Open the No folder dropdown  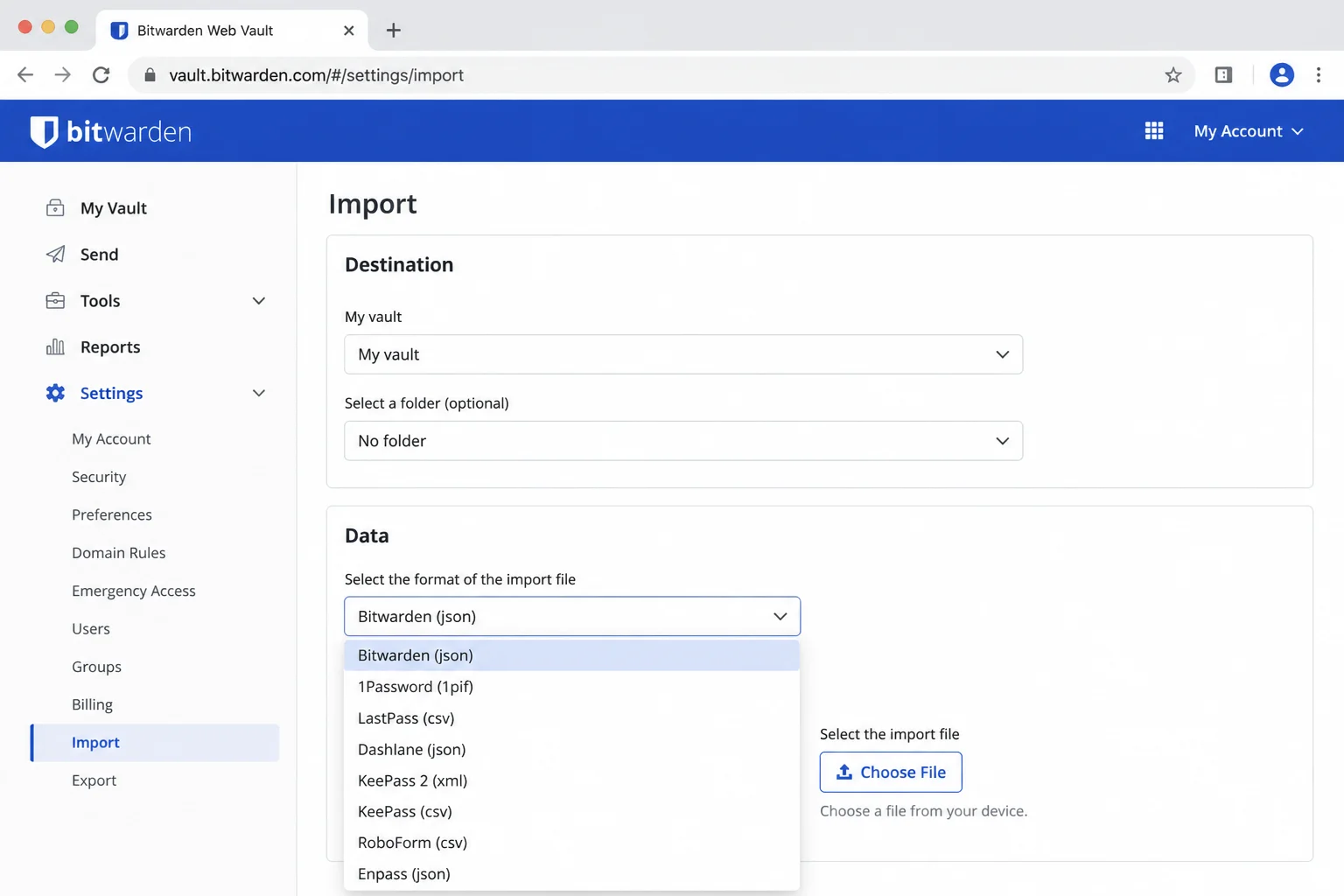click(683, 441)
